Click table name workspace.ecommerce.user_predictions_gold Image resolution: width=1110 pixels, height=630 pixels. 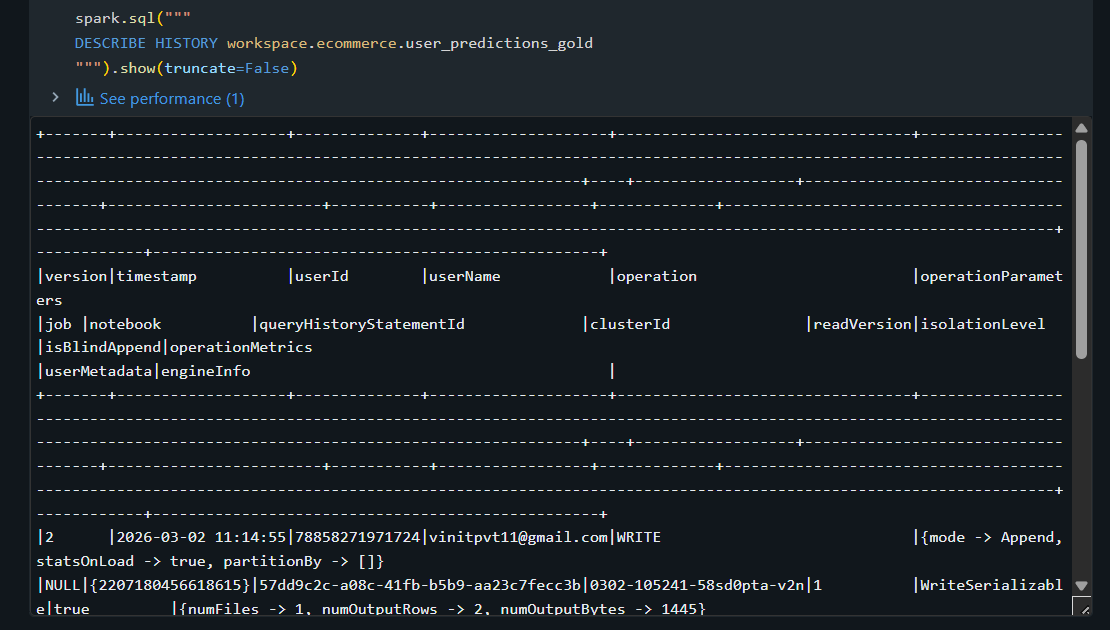click(410, 43)
